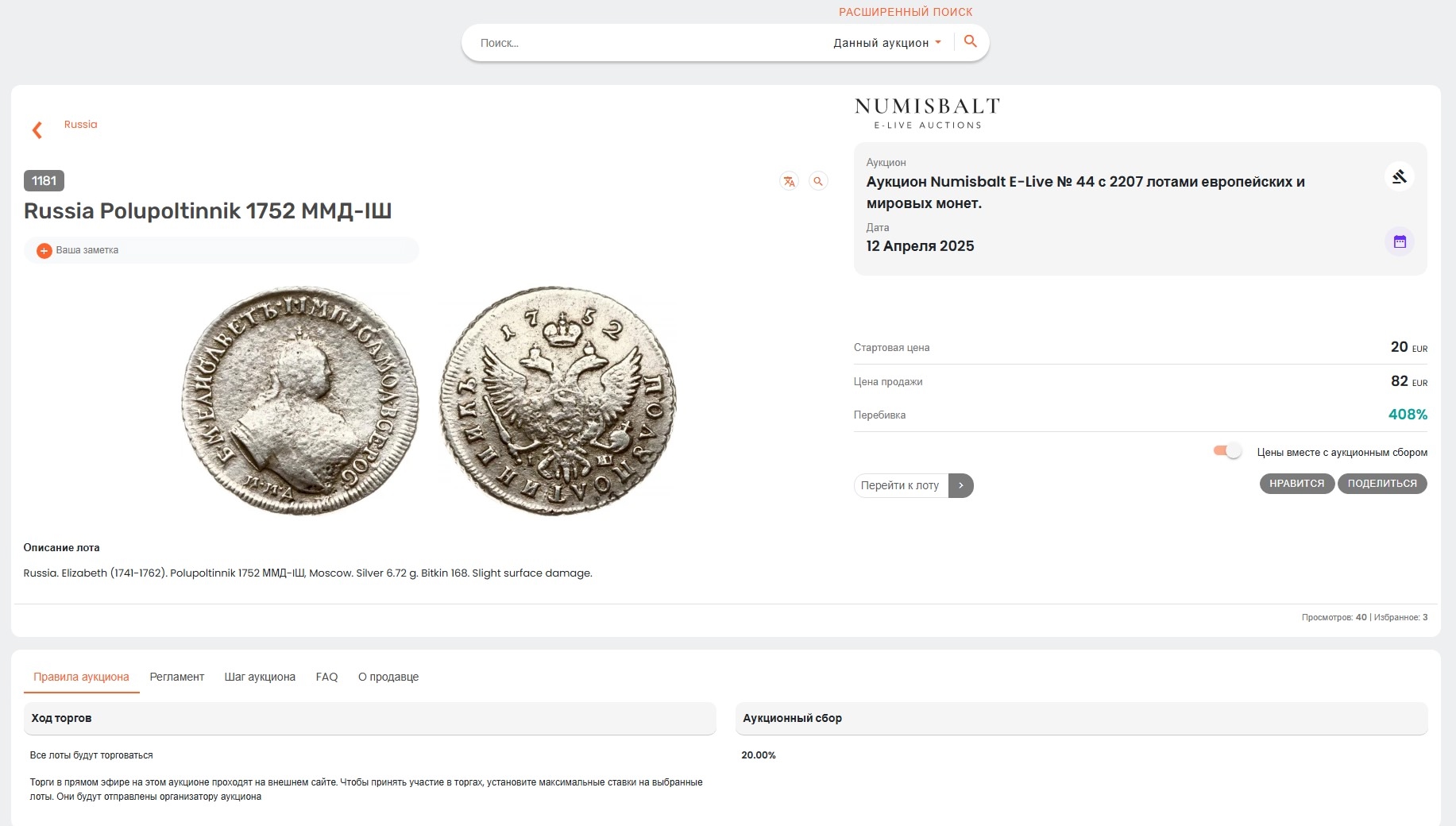Expand the Ход торгов section header
Screen dimensions: 1456x826
[x=369, y=718]
